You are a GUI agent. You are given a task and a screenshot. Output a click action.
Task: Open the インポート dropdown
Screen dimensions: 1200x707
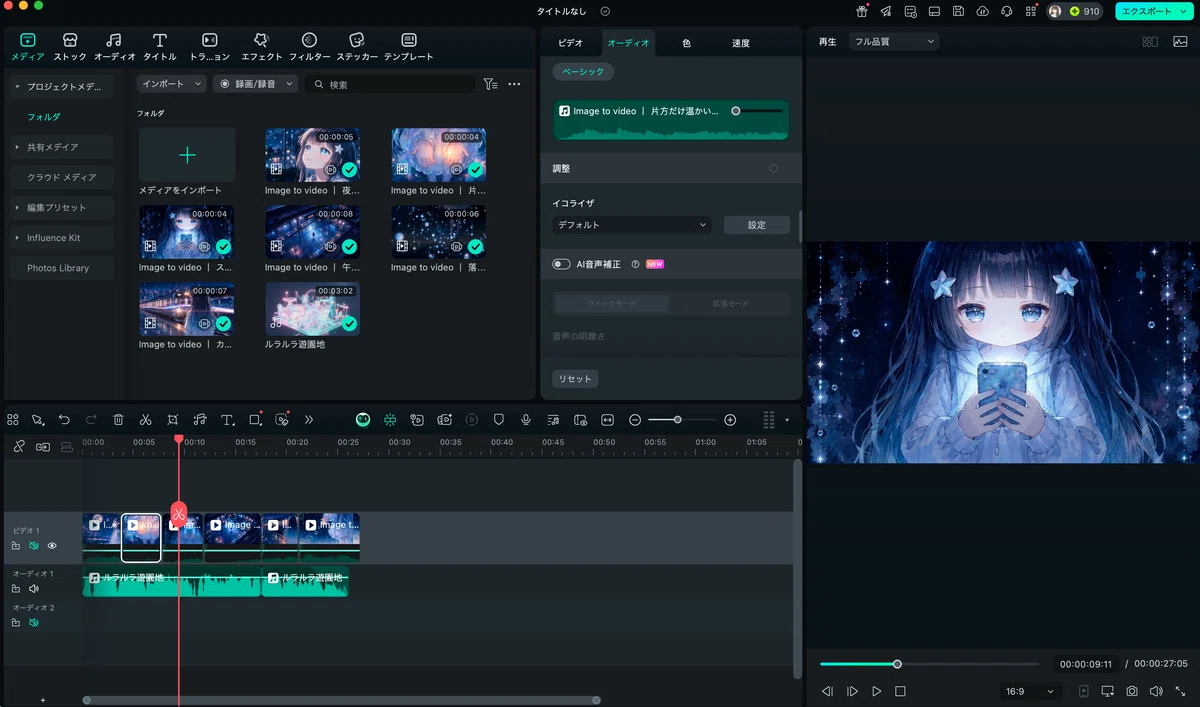(x=172, y=85)
